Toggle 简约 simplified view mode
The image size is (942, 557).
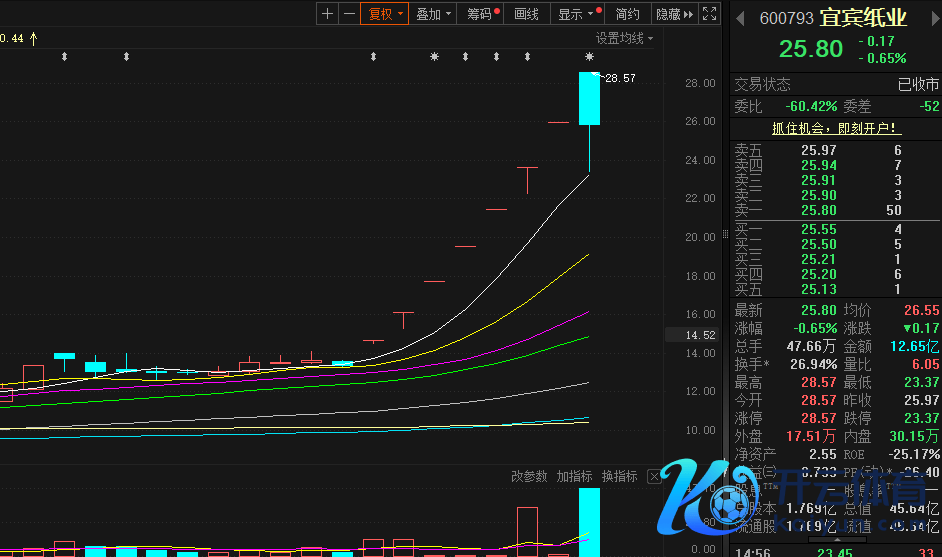(628, 14)
